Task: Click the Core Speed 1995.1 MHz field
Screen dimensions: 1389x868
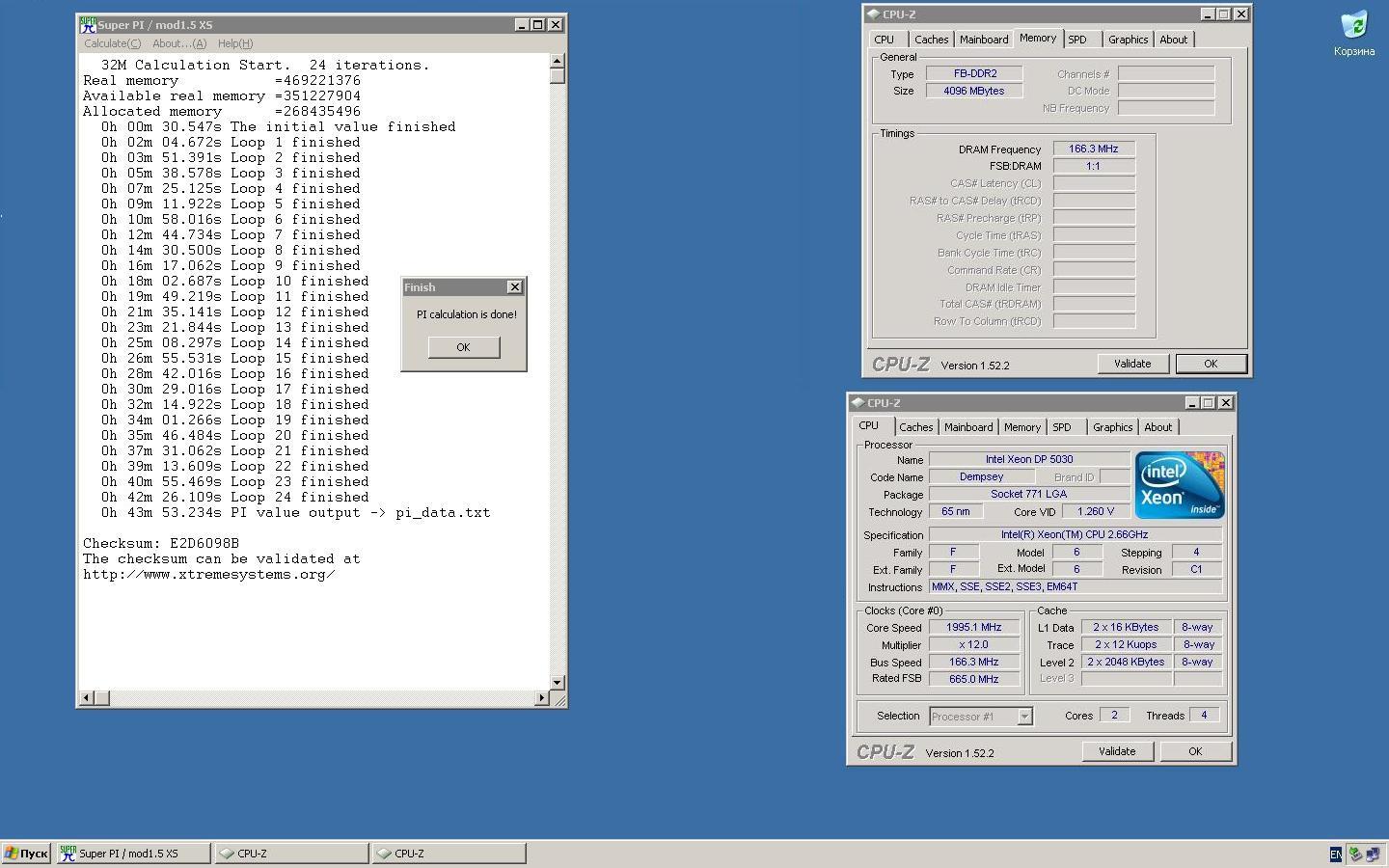Action: pyautogui.click(x=974, y=627)
